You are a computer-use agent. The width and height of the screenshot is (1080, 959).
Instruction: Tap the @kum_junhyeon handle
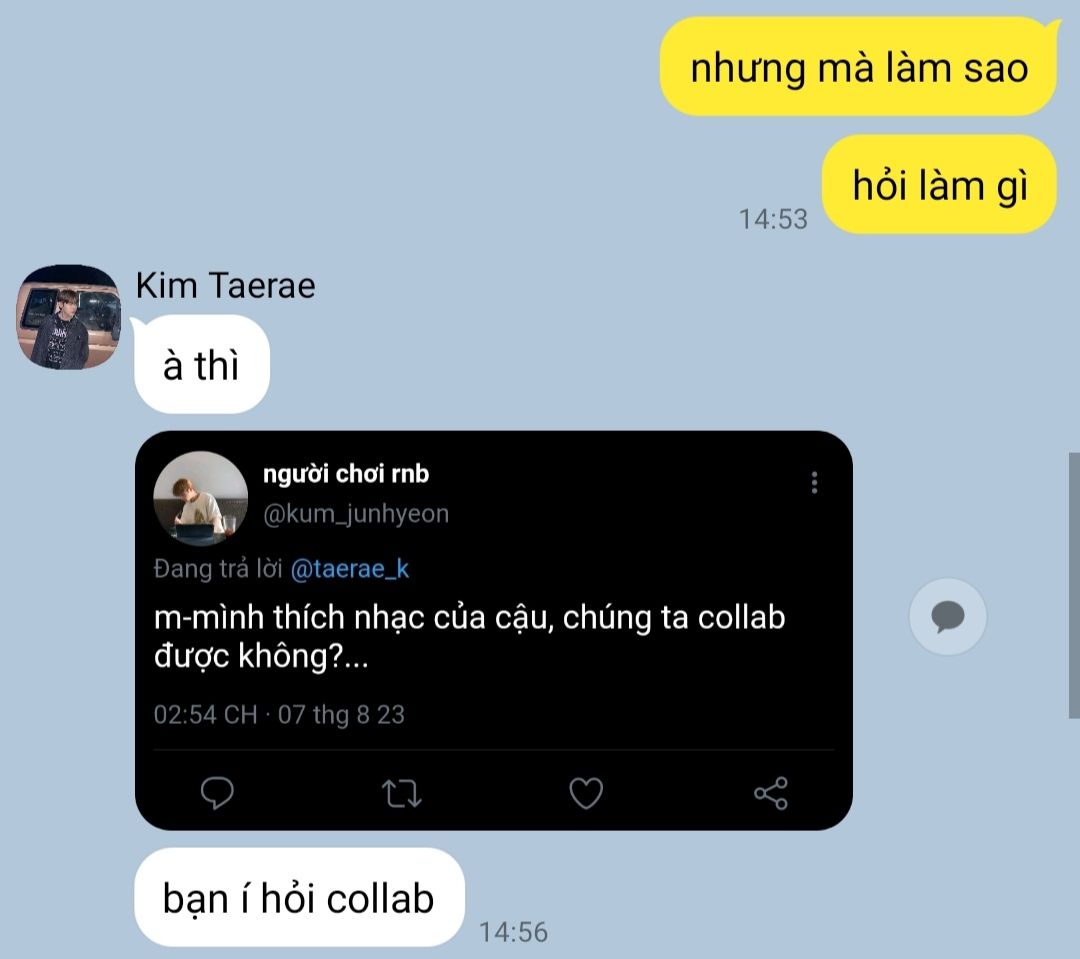point(356,514)
